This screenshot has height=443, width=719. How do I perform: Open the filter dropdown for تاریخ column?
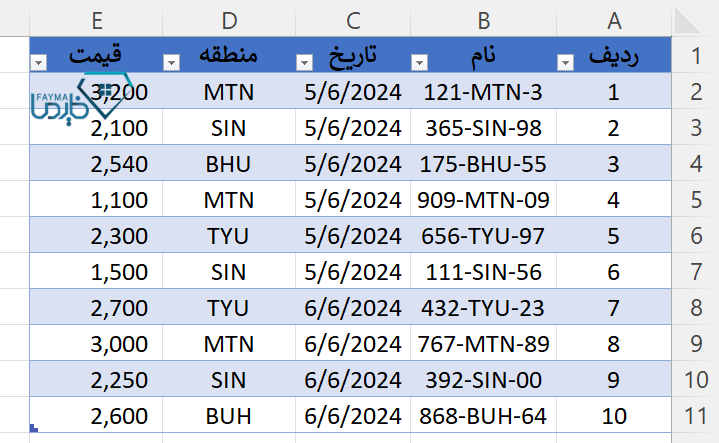pos(304,62)
